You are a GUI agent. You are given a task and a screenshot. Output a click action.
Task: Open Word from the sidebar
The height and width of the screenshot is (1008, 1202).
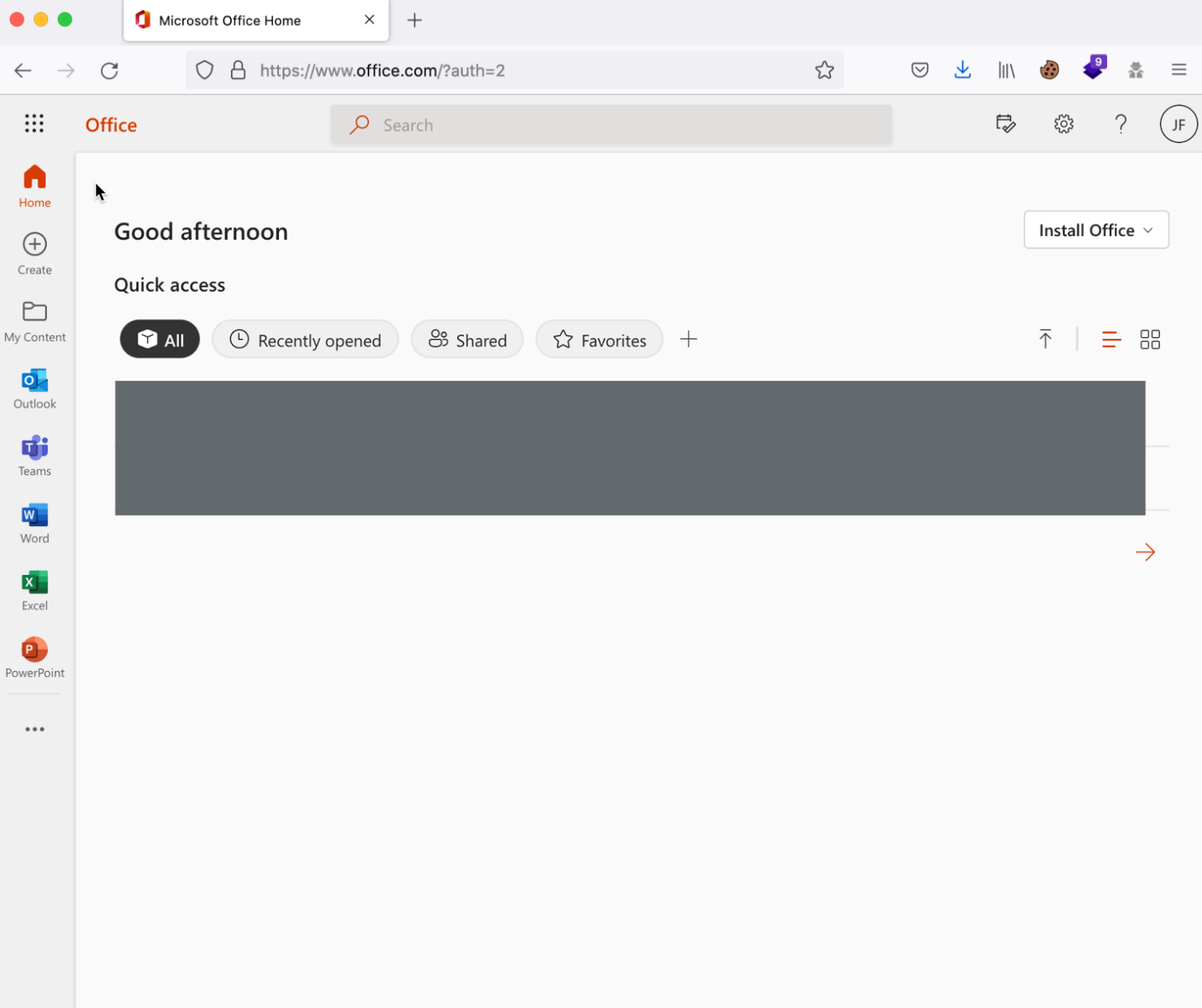34,523
